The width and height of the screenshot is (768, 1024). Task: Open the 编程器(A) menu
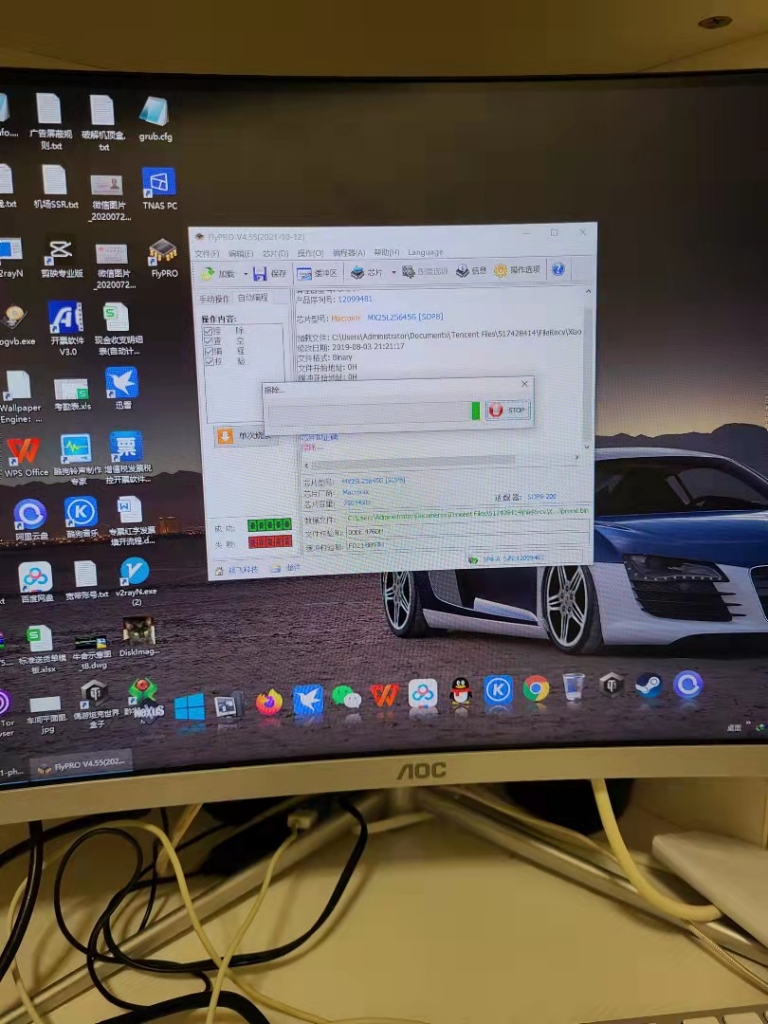pos(349,253)
